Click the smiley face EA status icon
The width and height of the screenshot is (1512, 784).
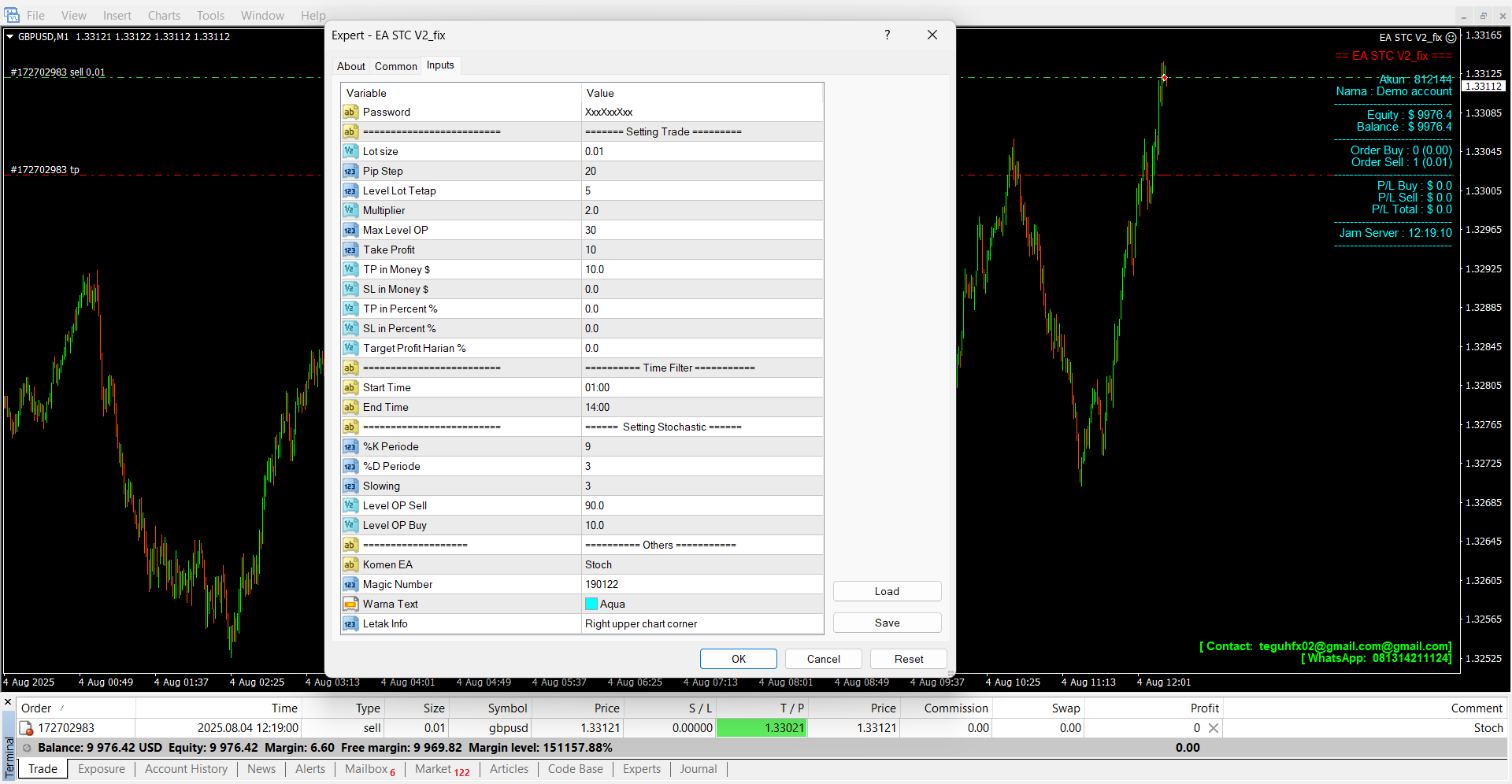1451,38
